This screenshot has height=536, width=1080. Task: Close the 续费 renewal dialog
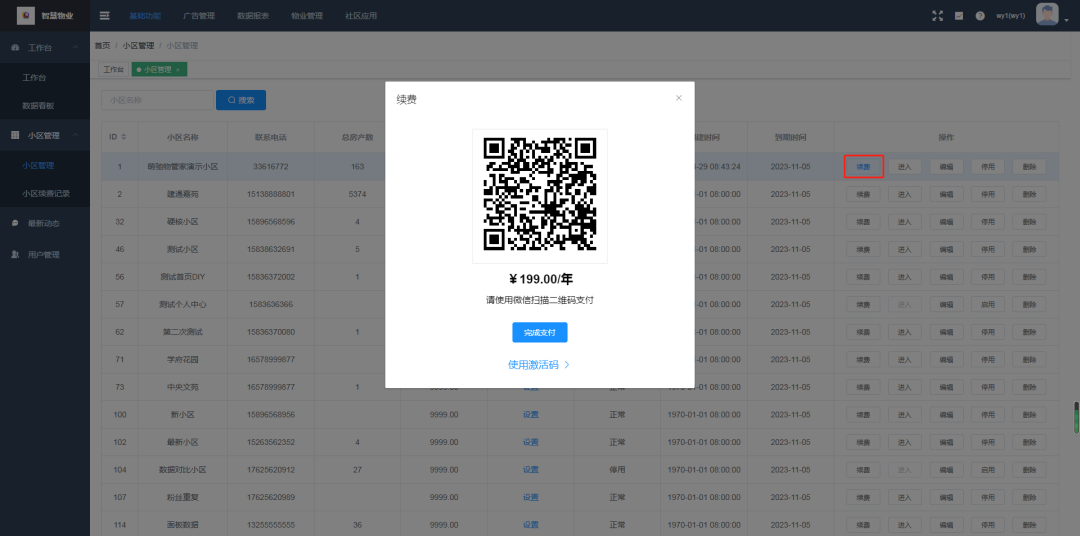point(678,98)
